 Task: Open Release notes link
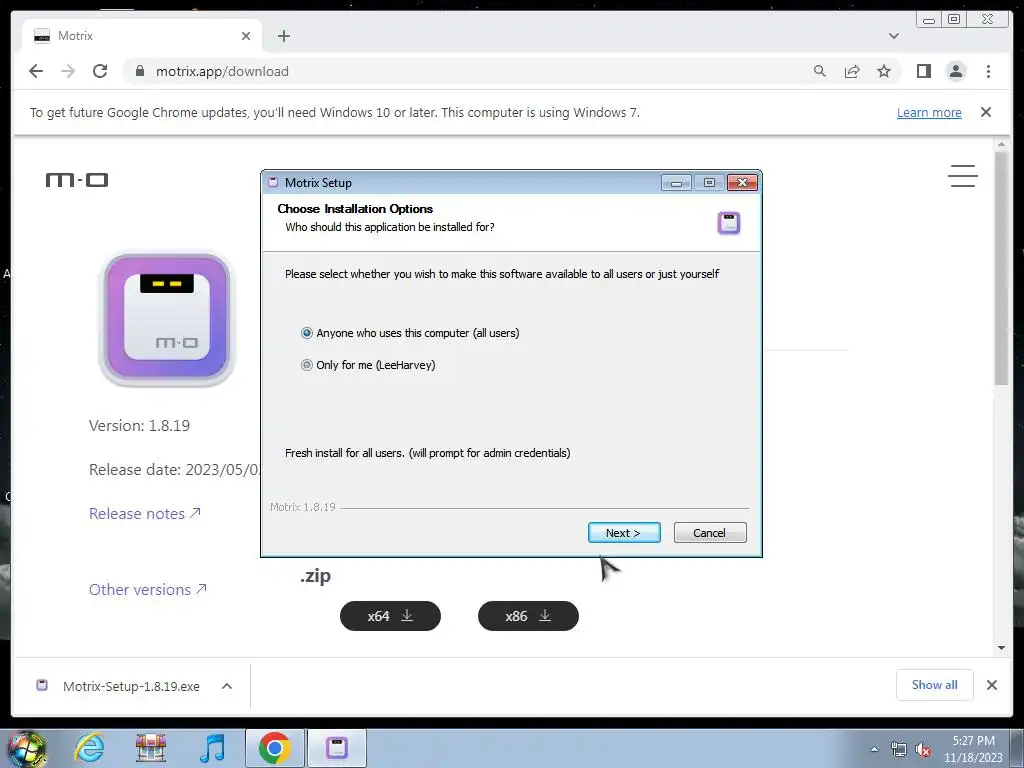tap(144, 513)
